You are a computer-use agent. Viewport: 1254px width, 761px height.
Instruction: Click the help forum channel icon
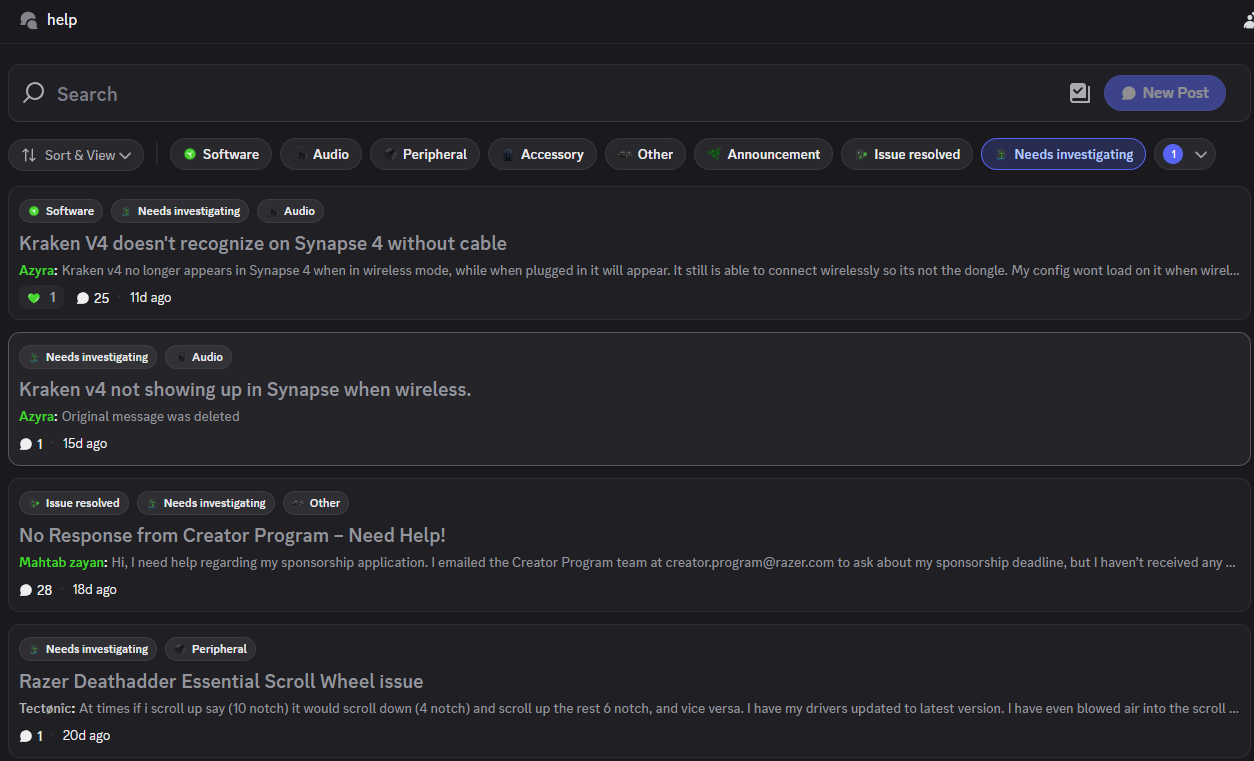(x=28, y=20)
